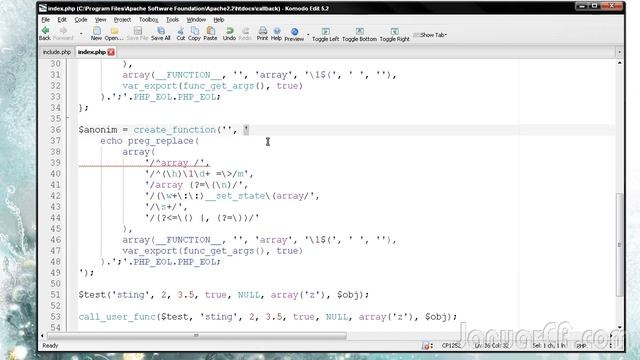Click var_export on line 47
The height and width of the screenshot is (360, 640).
coord(150,251)
